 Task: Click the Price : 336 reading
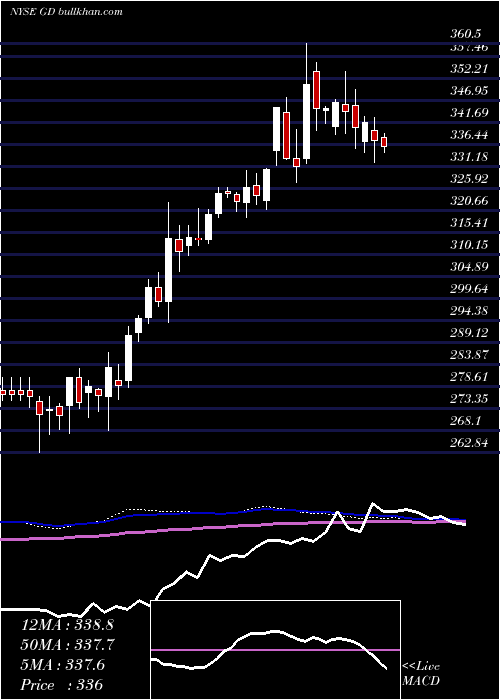tap(62, 685)
